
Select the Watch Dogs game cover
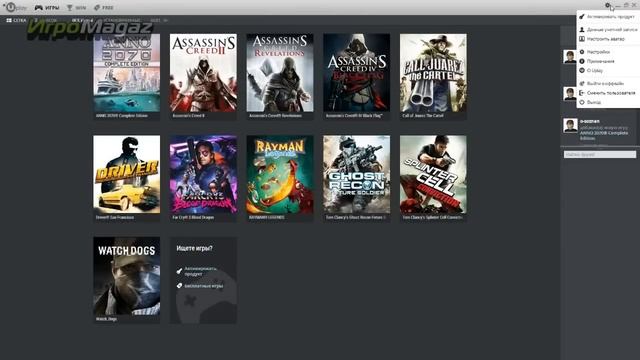pyautogui.click(x=127, y=276)
